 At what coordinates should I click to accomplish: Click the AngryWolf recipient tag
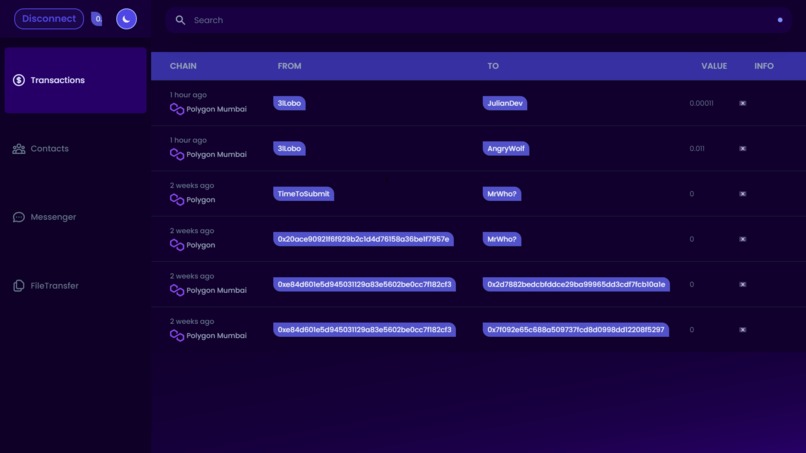click(506, 149)
